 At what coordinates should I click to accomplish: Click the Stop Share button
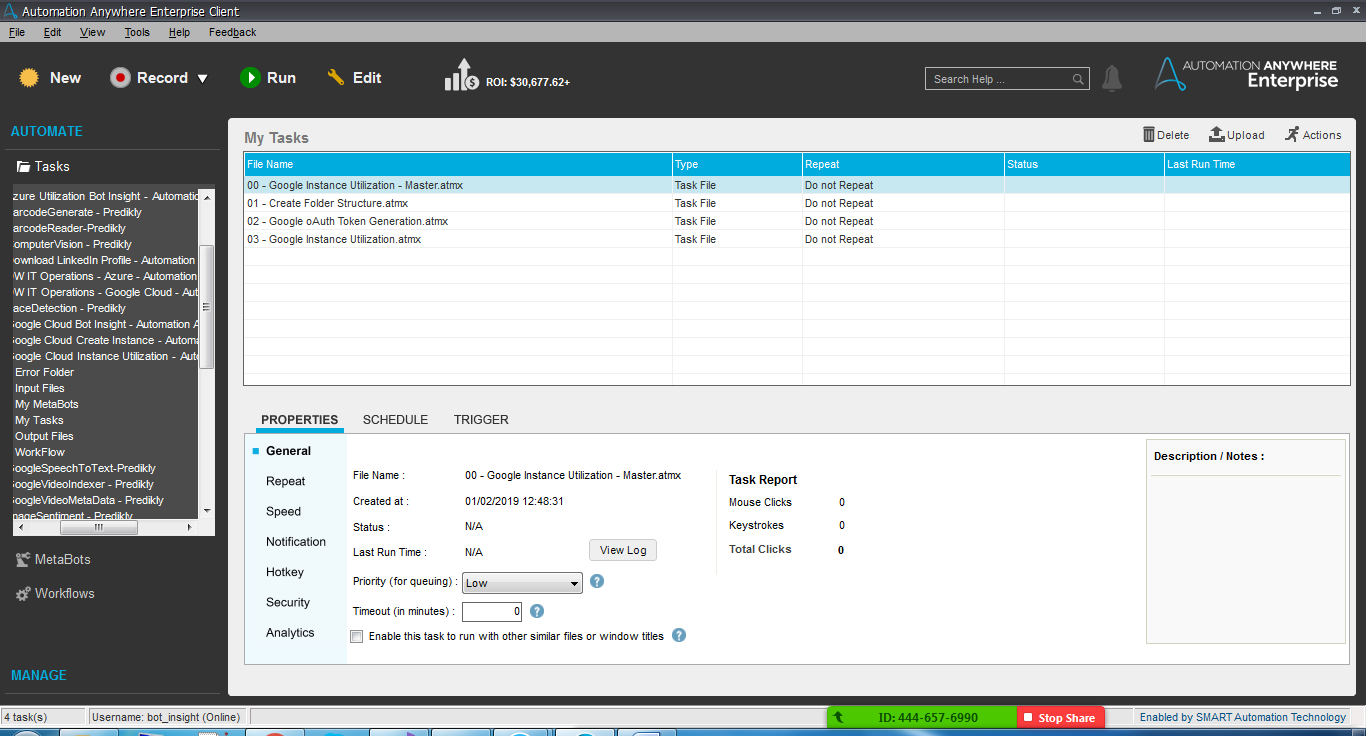coord(1060,717)
